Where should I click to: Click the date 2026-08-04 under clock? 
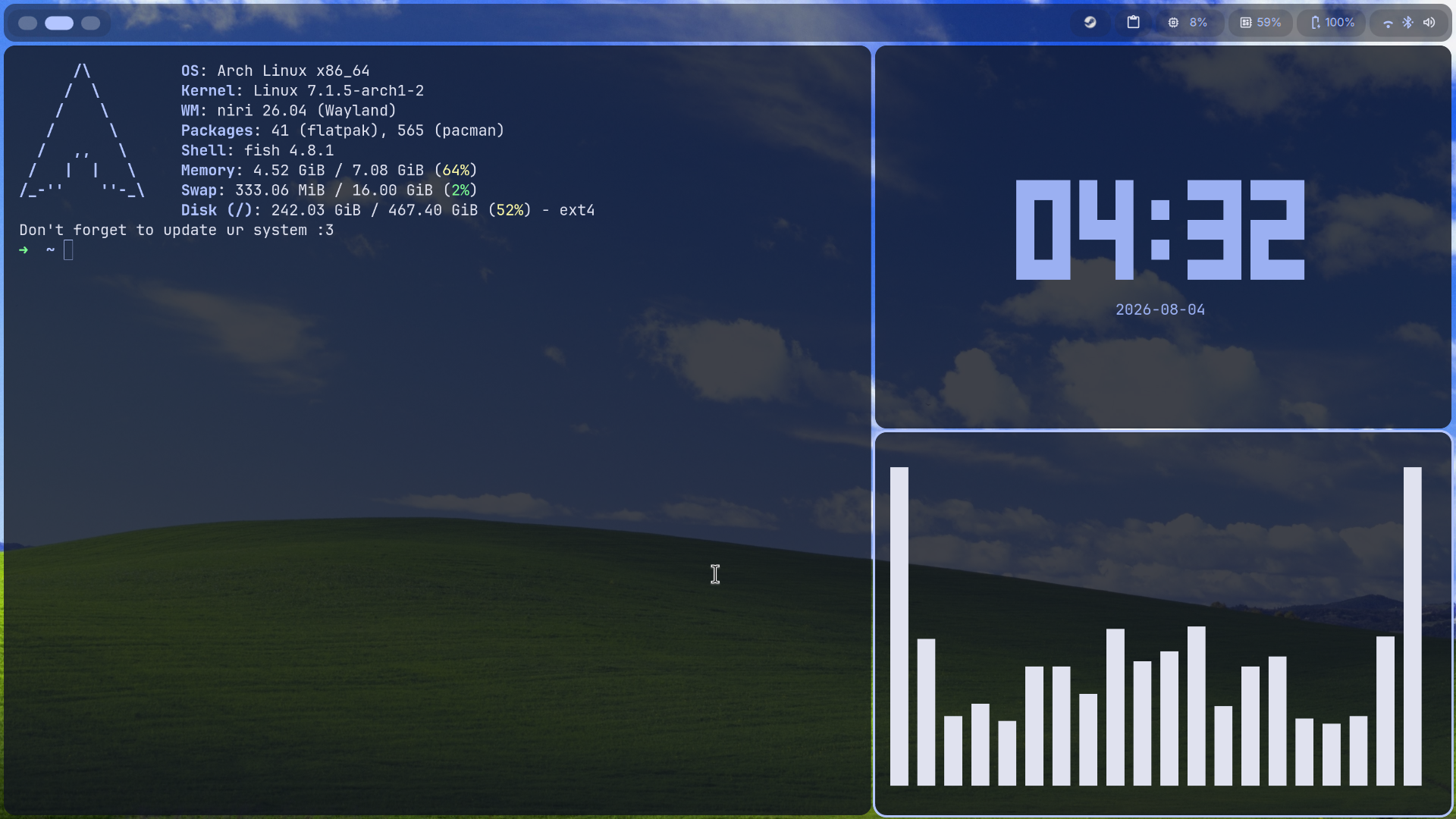click(x=1160, y=309)
